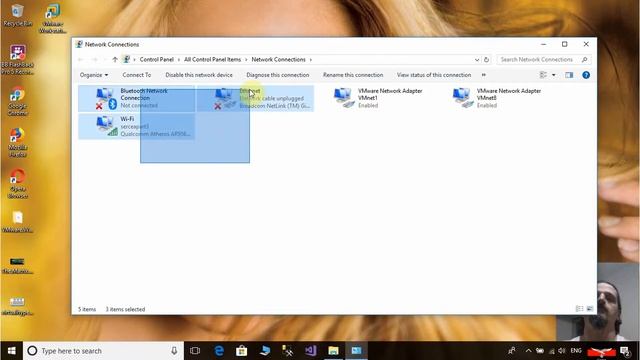
Task: Select the VMware Network Adapter VMnet8 icon
Action: tap(462, 98)
